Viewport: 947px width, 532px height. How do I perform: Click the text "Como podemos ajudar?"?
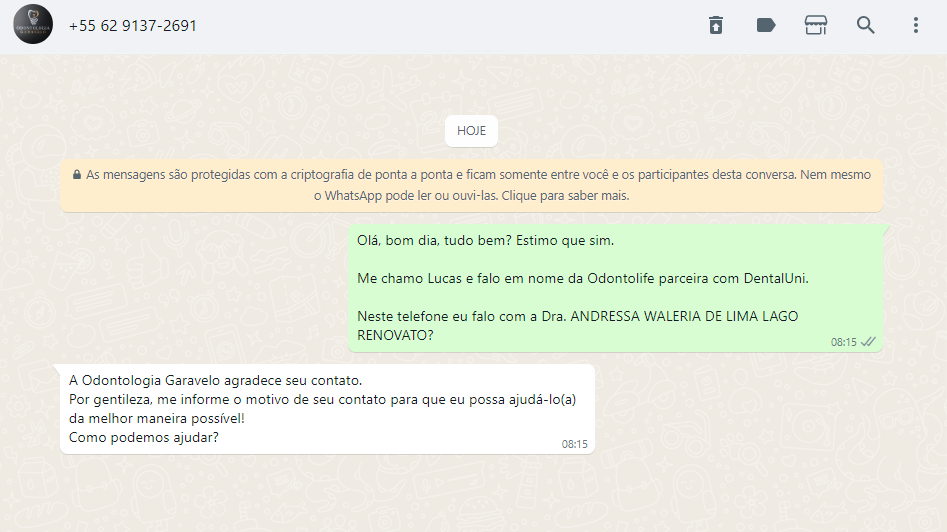click(x=144, y=437)
